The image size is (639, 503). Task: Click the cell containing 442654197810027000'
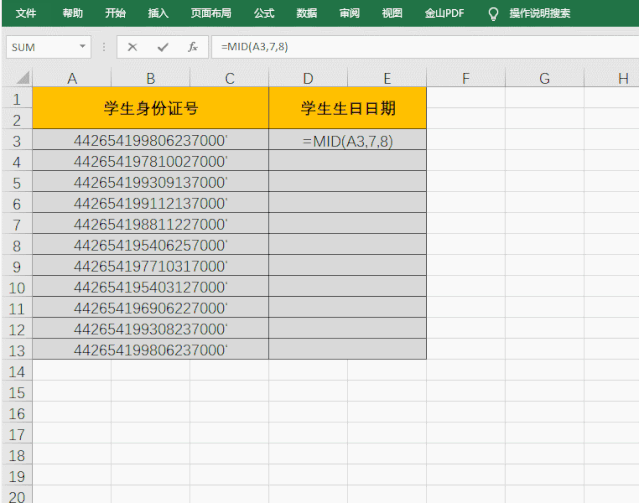150,162
